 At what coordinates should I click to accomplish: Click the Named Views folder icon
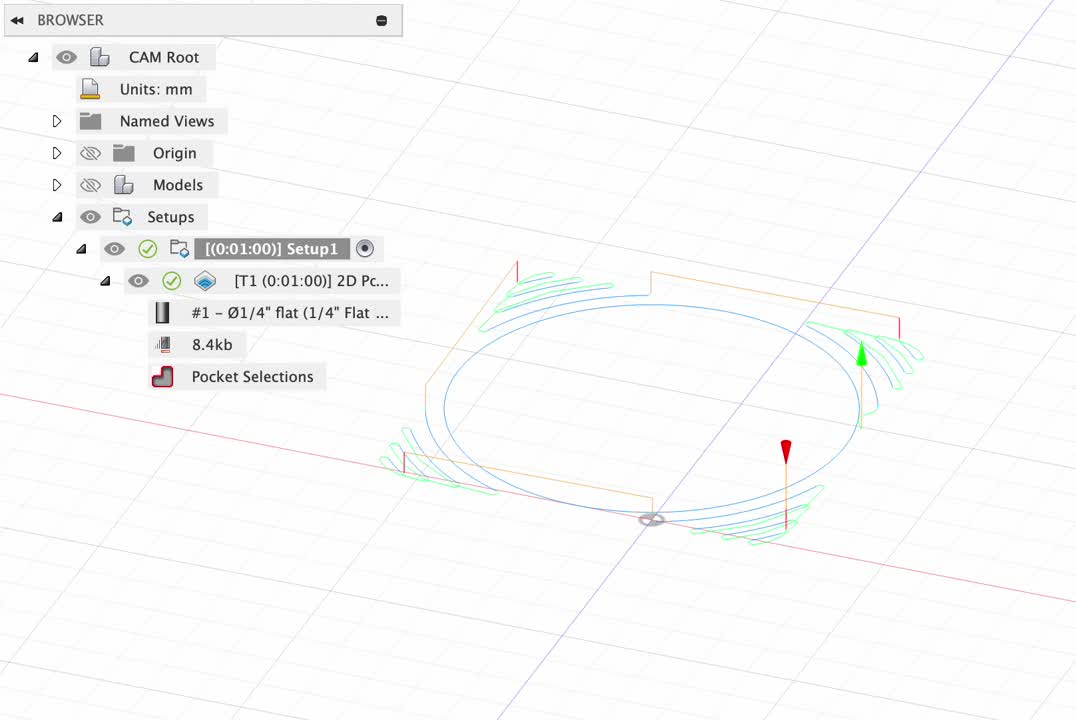tap(90, 121)
